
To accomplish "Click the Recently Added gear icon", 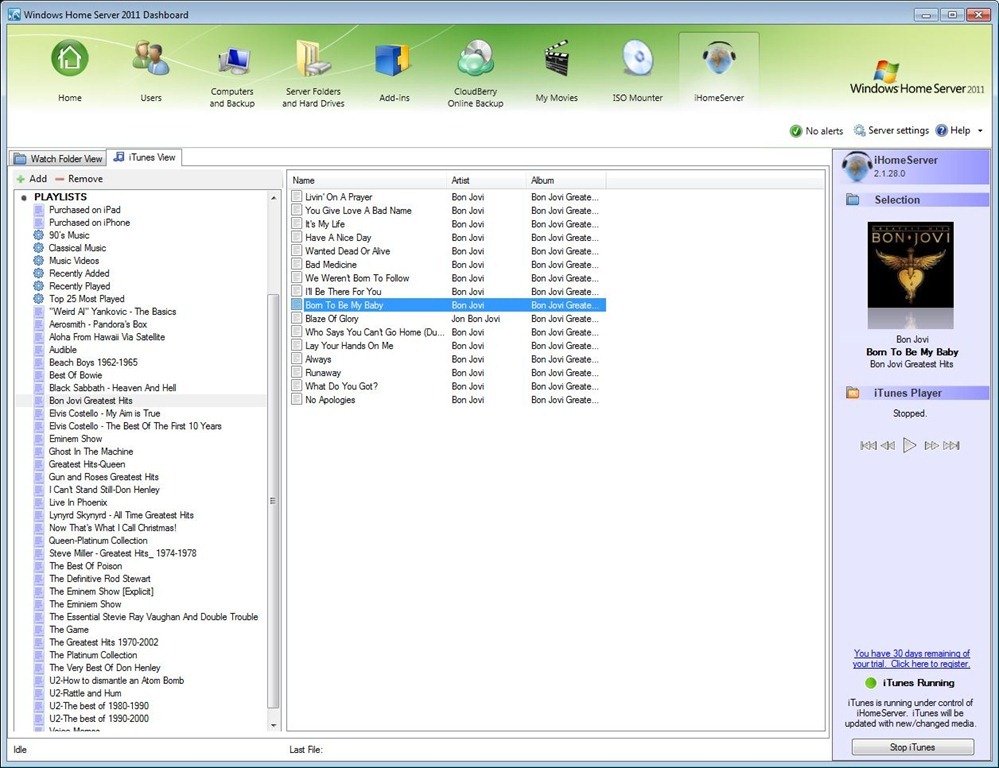I will point(39,273).
